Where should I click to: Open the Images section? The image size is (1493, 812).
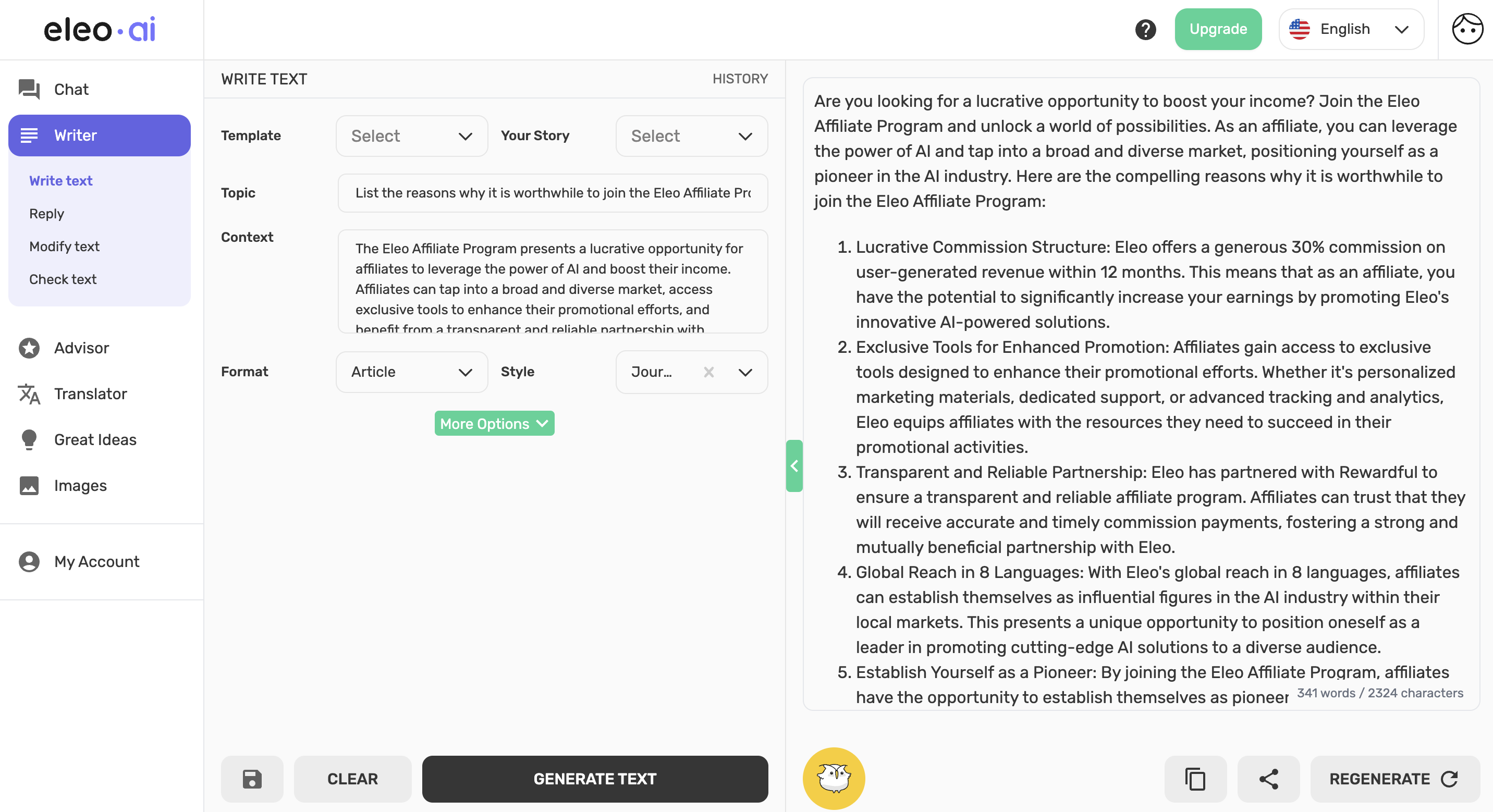(80, 485)
